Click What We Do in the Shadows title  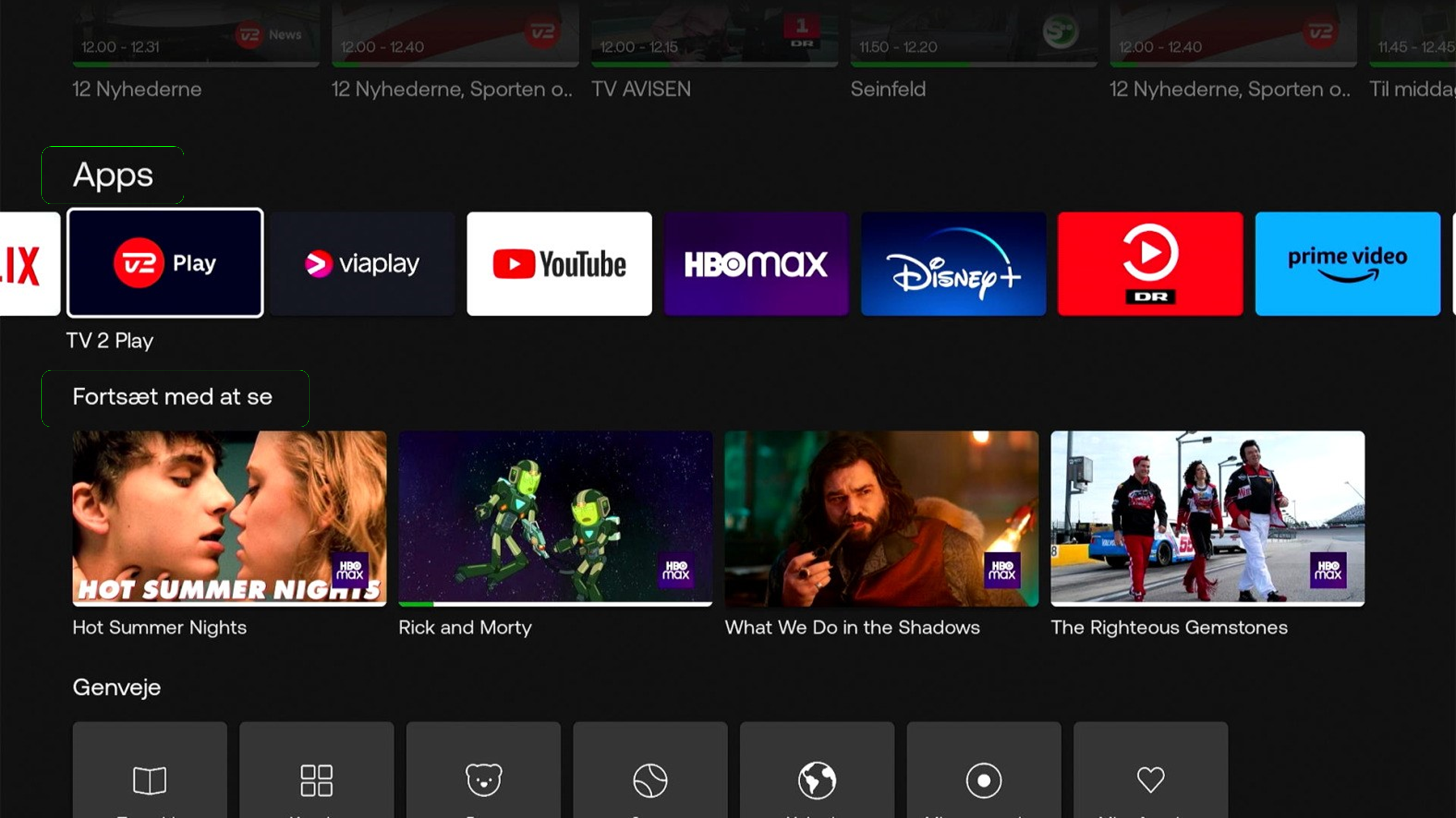point(852,628)
